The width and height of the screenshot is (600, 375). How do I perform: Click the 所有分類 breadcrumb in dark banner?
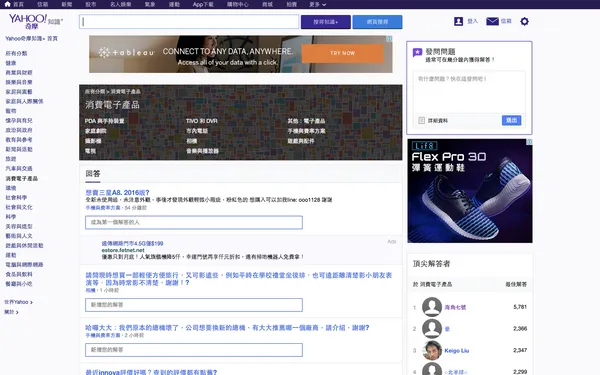pyautogui.click(x=95, y=92)
